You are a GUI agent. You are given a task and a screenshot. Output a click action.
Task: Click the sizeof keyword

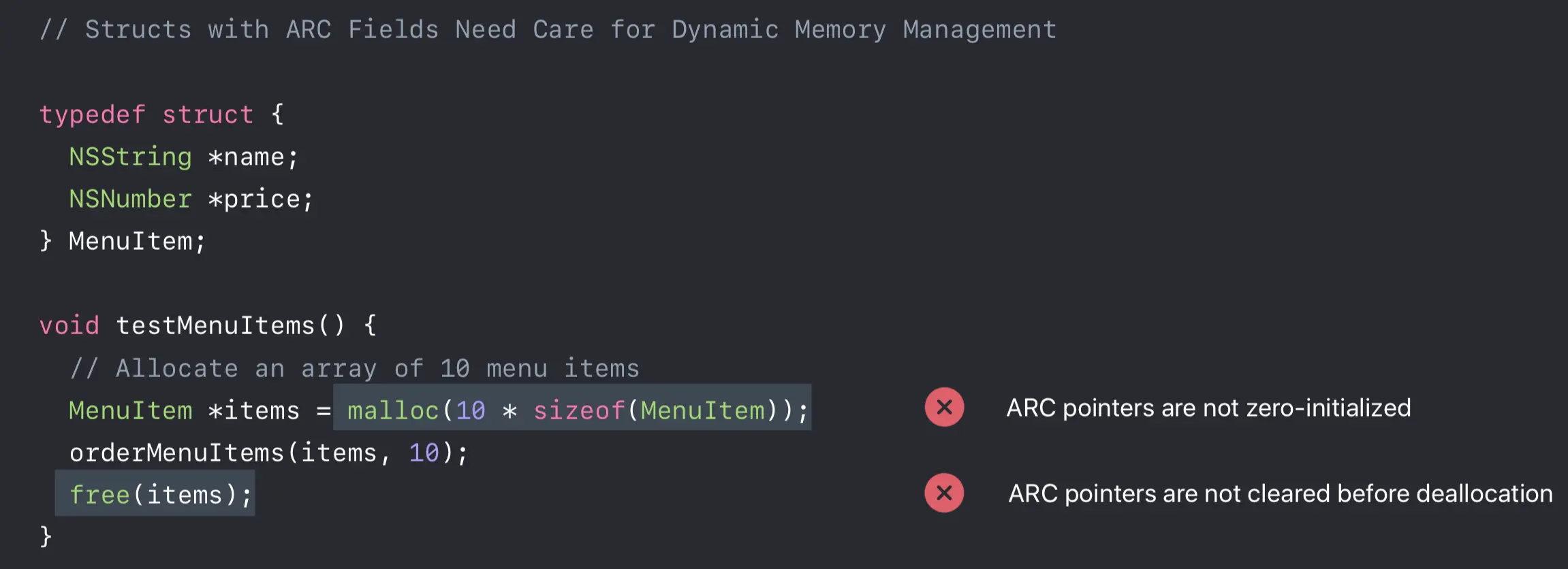[578, 410]
